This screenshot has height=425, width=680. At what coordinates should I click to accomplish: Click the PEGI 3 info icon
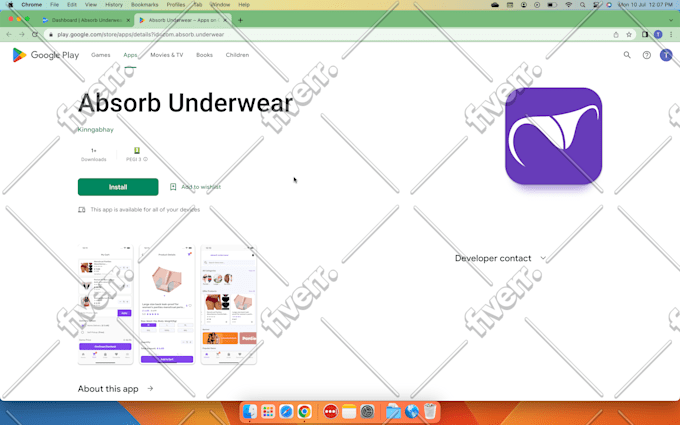[x=145, y=159]
